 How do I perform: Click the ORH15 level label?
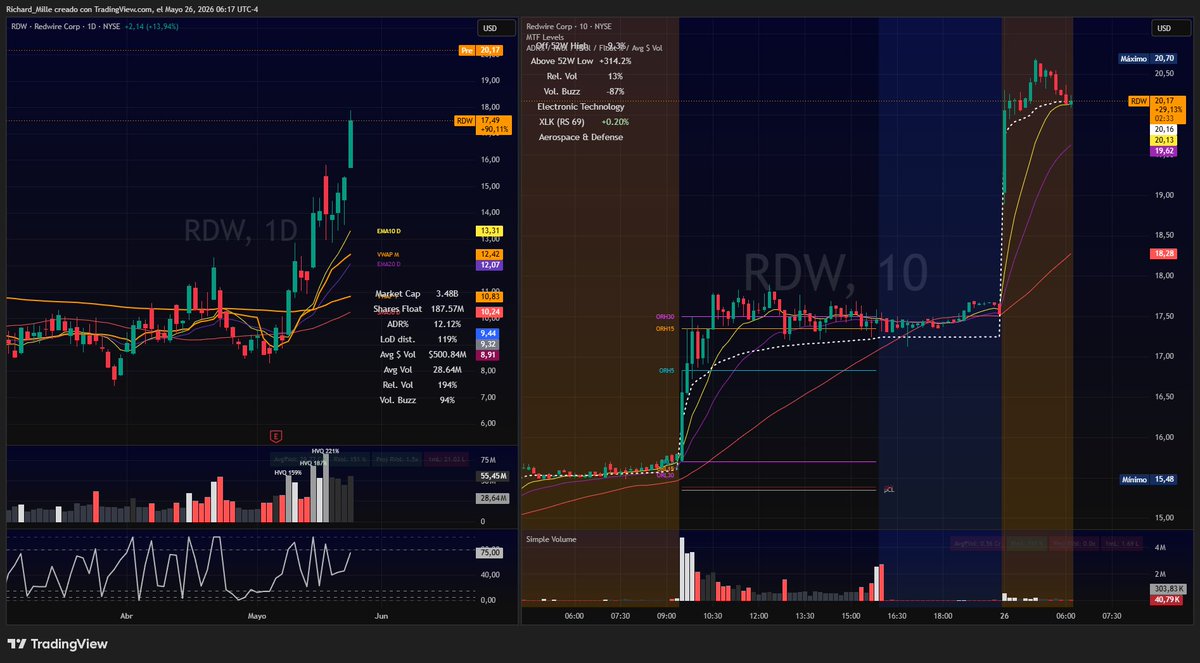point(664,328)
